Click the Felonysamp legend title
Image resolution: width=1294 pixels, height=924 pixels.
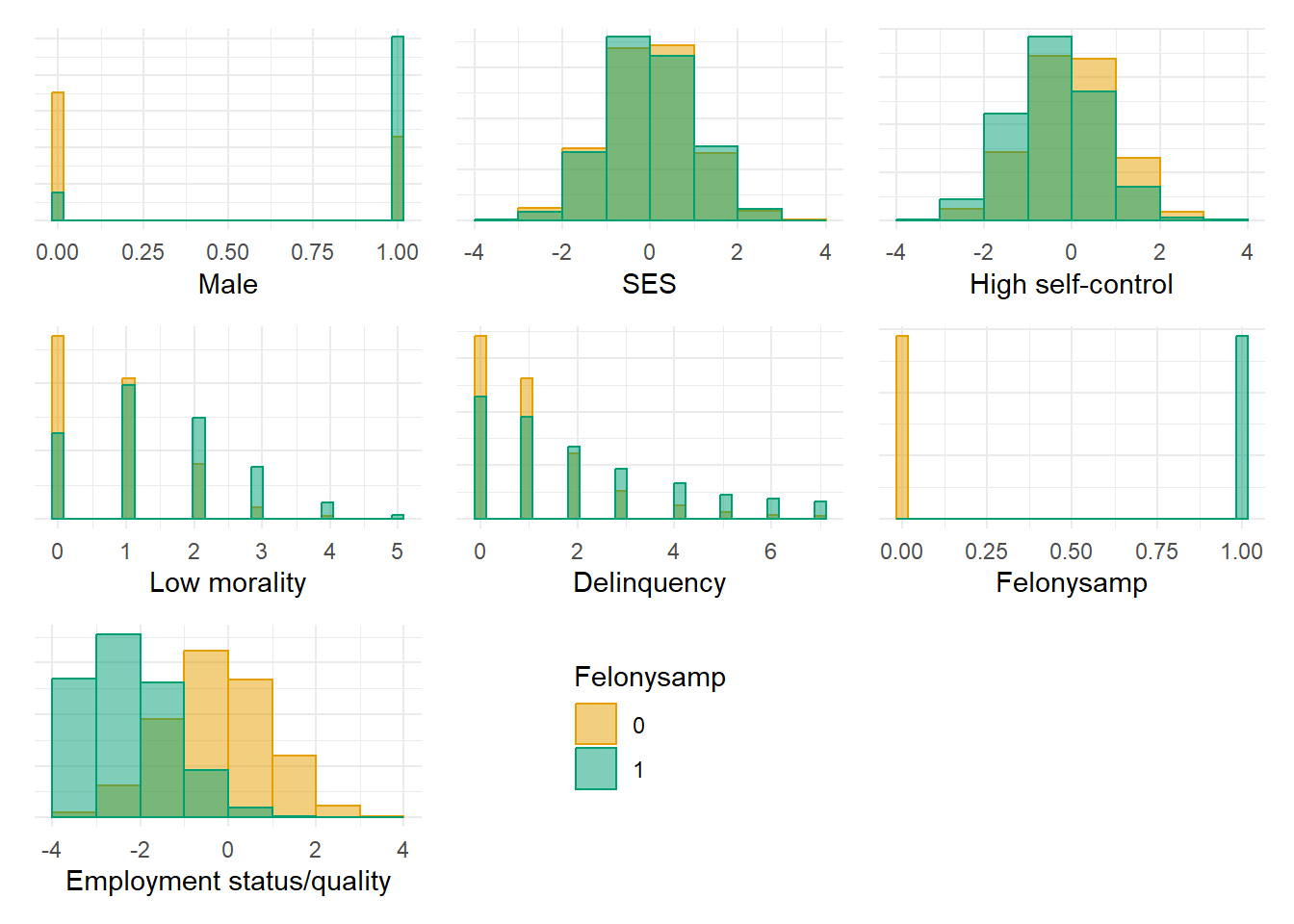(x=650, y=678)
